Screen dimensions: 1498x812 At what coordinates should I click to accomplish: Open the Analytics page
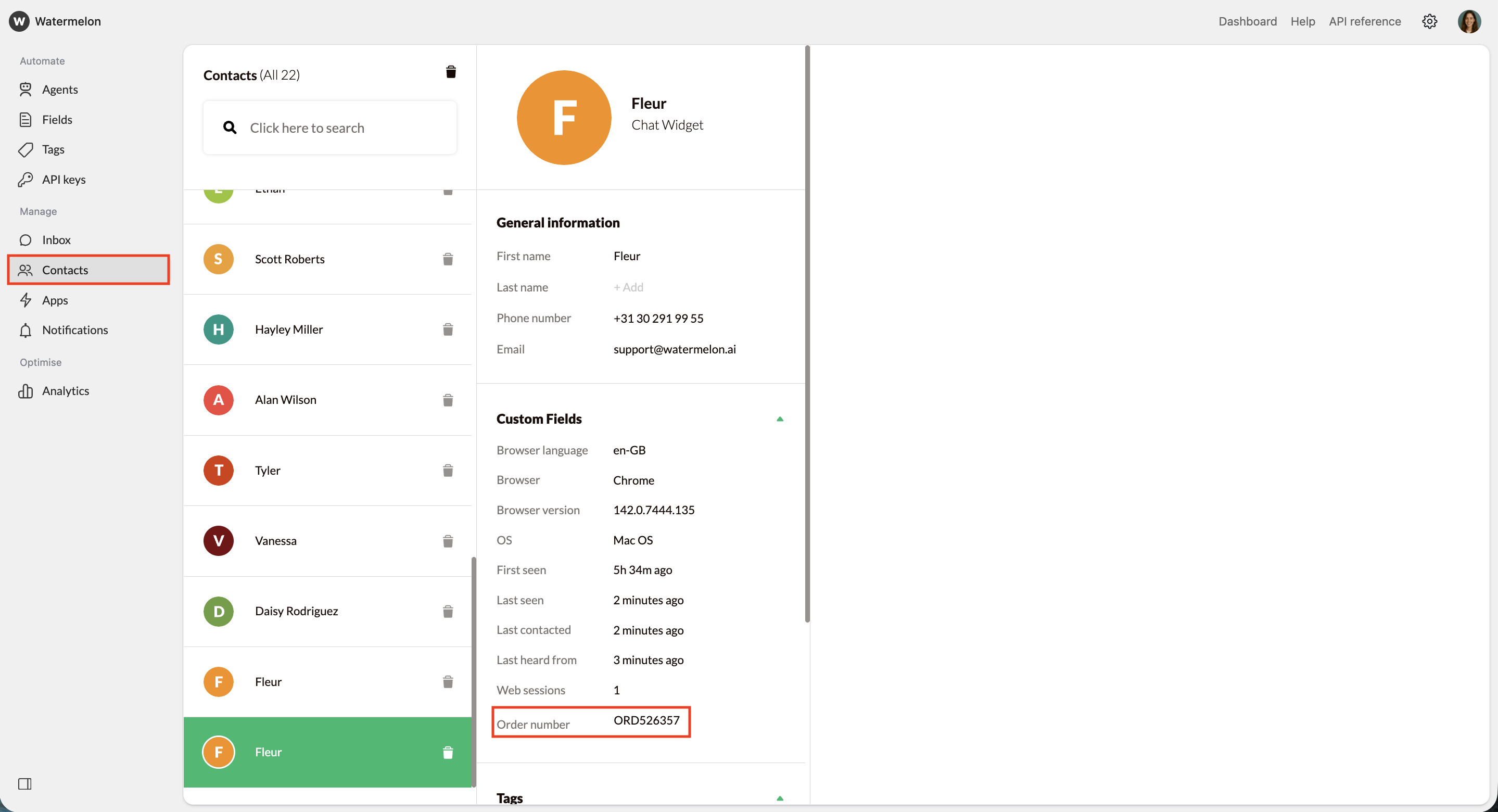(x=66, y=390)
